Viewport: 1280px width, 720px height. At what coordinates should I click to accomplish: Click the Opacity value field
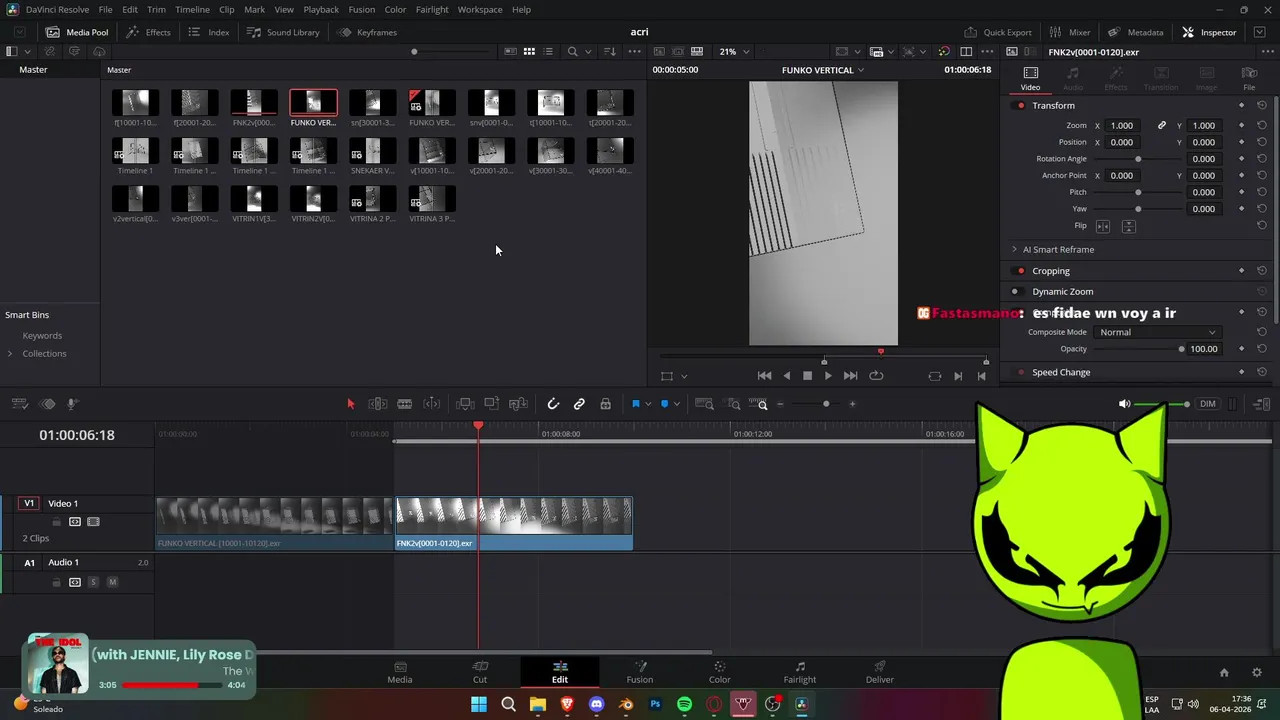(x=1203, y=349)
